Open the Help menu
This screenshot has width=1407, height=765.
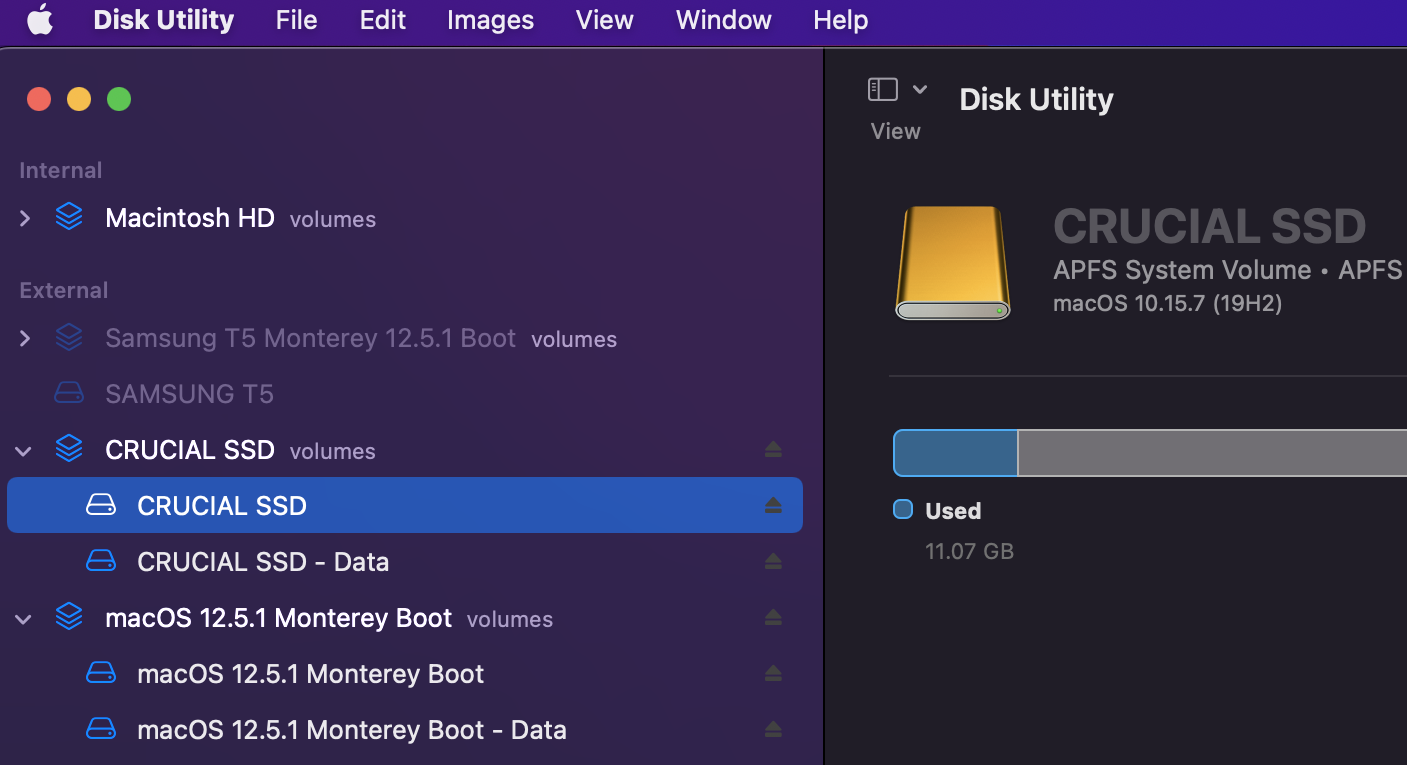click(x=839, y=19)
